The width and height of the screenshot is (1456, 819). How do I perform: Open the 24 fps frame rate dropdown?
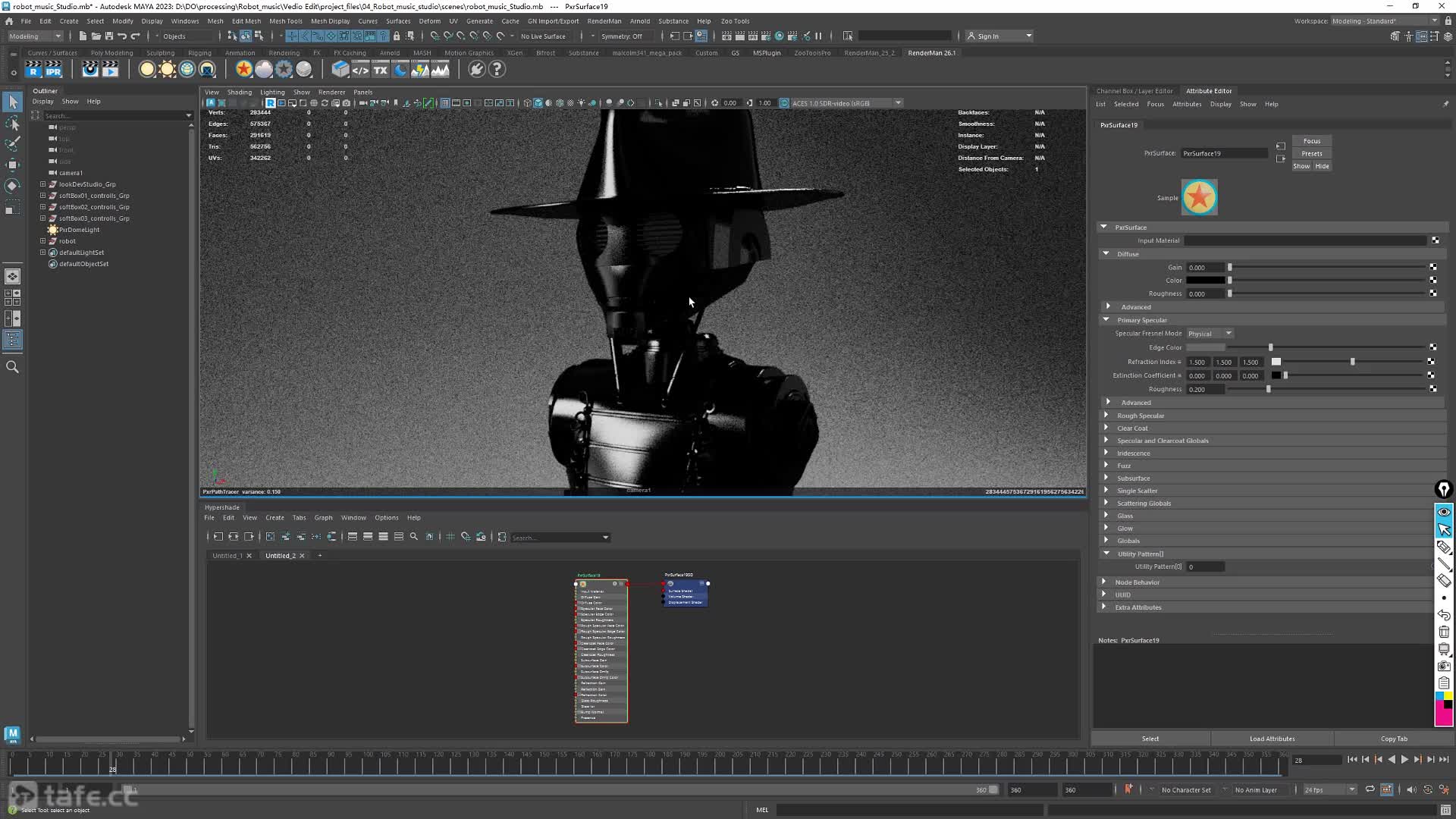(x=1329, y=789)
